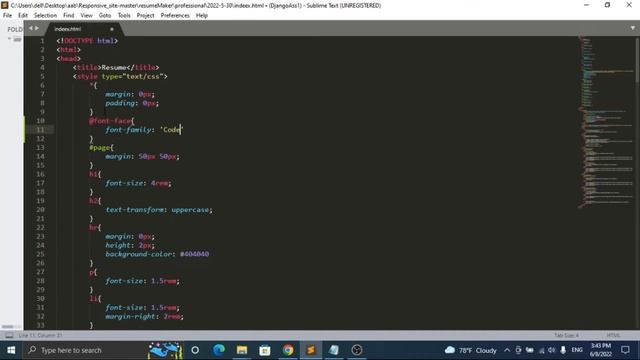Click the Resume title text
This screenshot has height=360, width=640.
point(114,67)
